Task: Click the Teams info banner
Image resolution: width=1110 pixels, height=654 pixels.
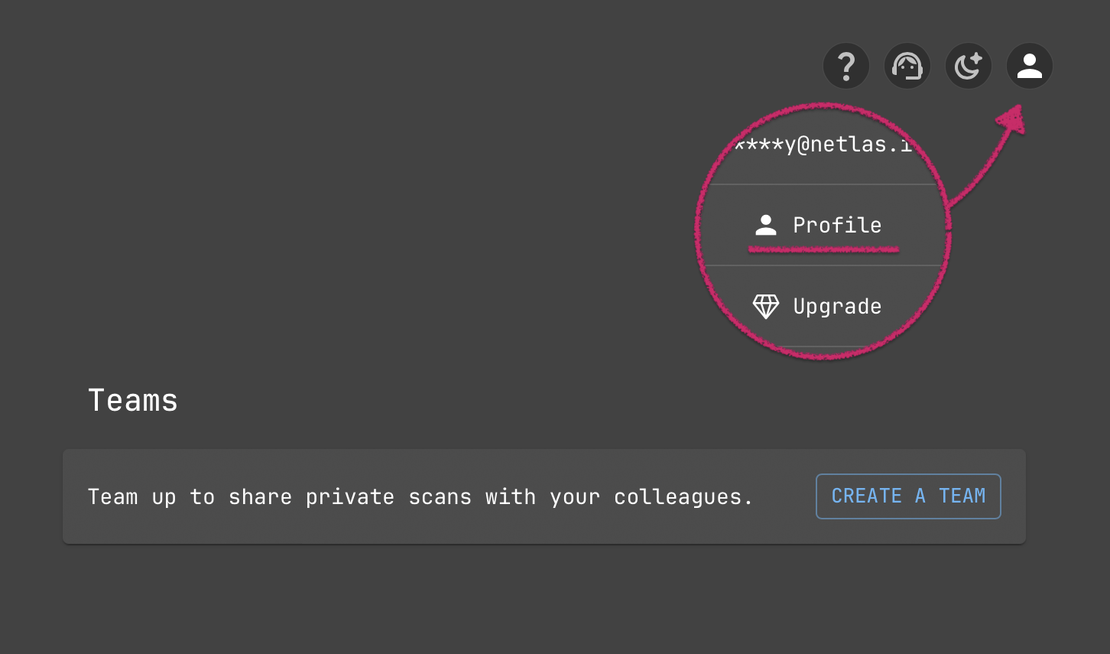Action: click(x=420, y=496)
